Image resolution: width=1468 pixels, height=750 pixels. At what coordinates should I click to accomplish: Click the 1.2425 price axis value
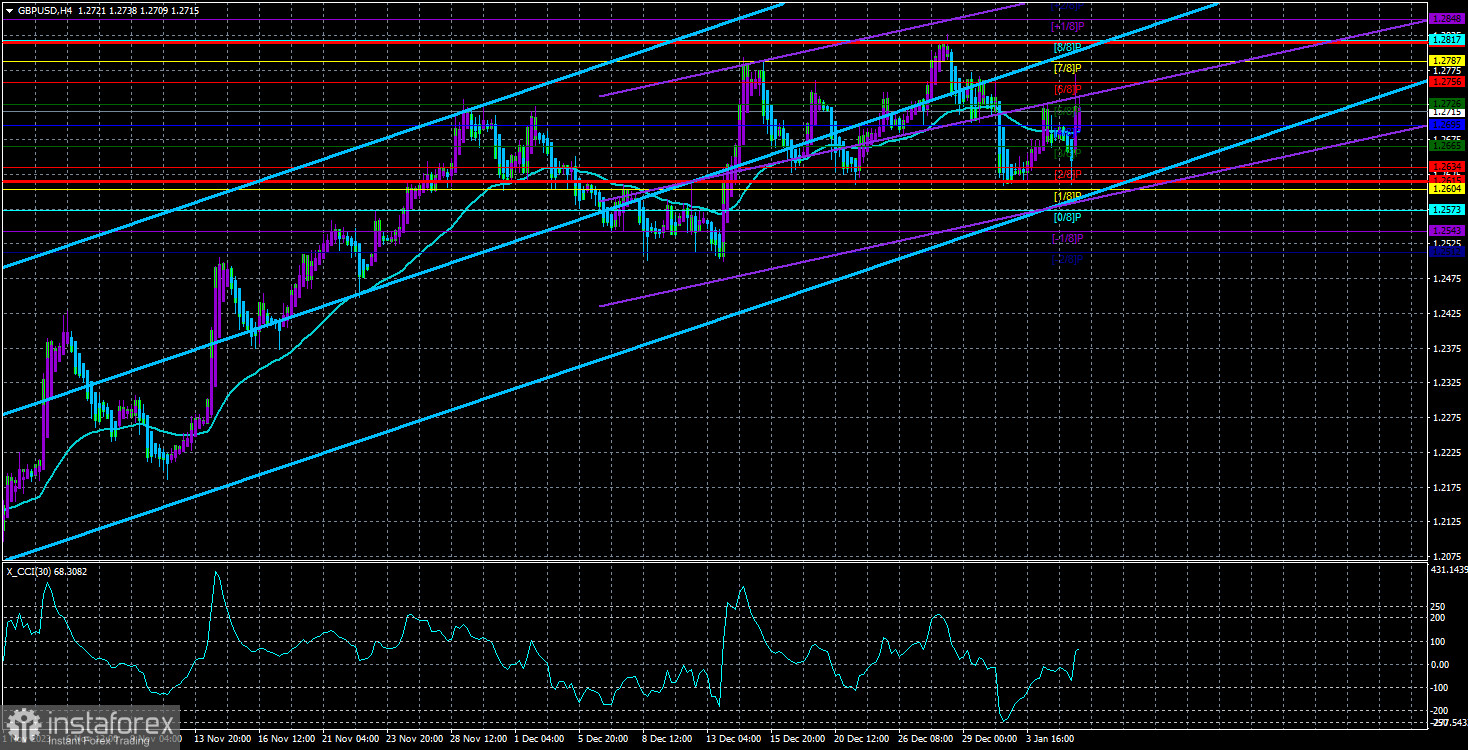(1446, 313)
